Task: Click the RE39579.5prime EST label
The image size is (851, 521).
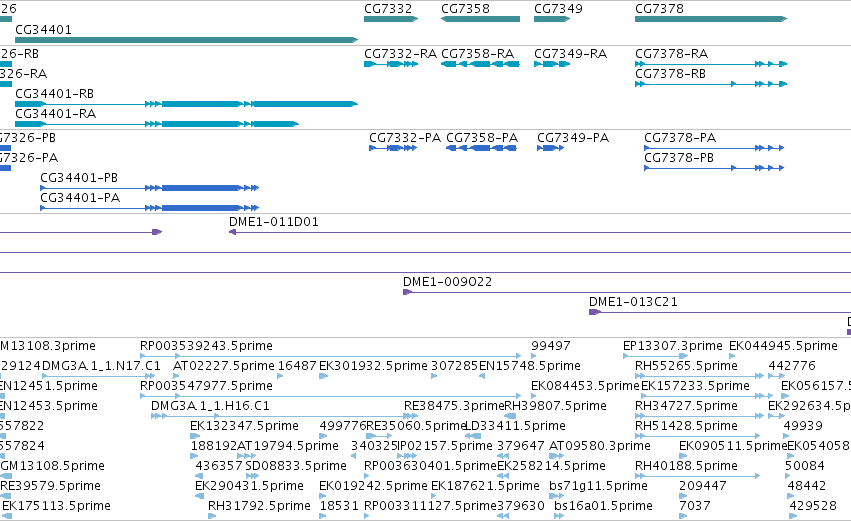Action: (50, 487)
